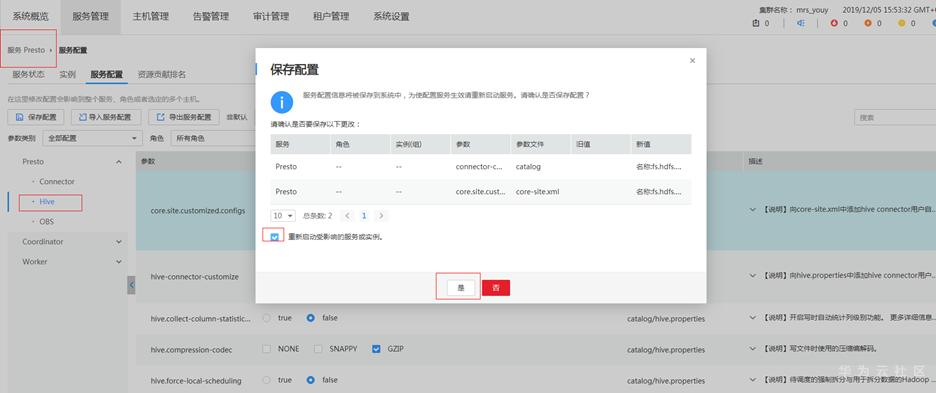Expand description of hive.compression-codec row

tap(753, 349)
